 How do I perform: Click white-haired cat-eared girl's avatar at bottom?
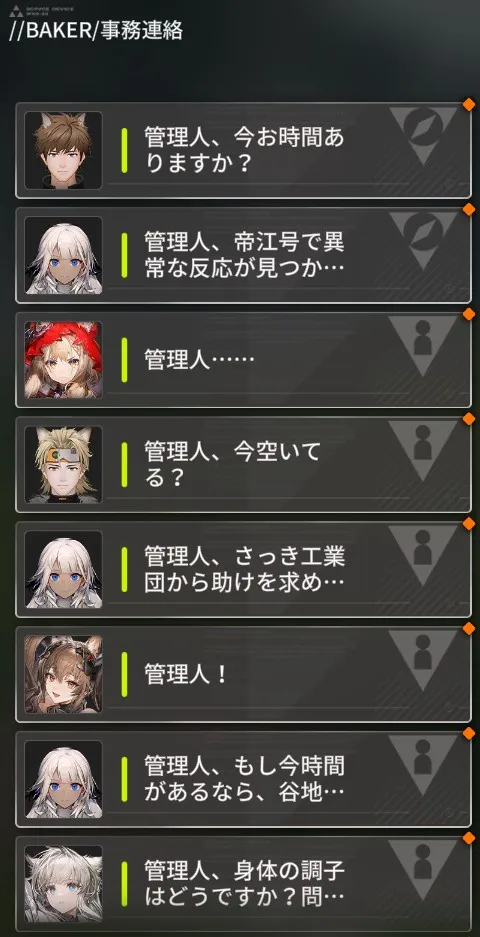(63, 884)
